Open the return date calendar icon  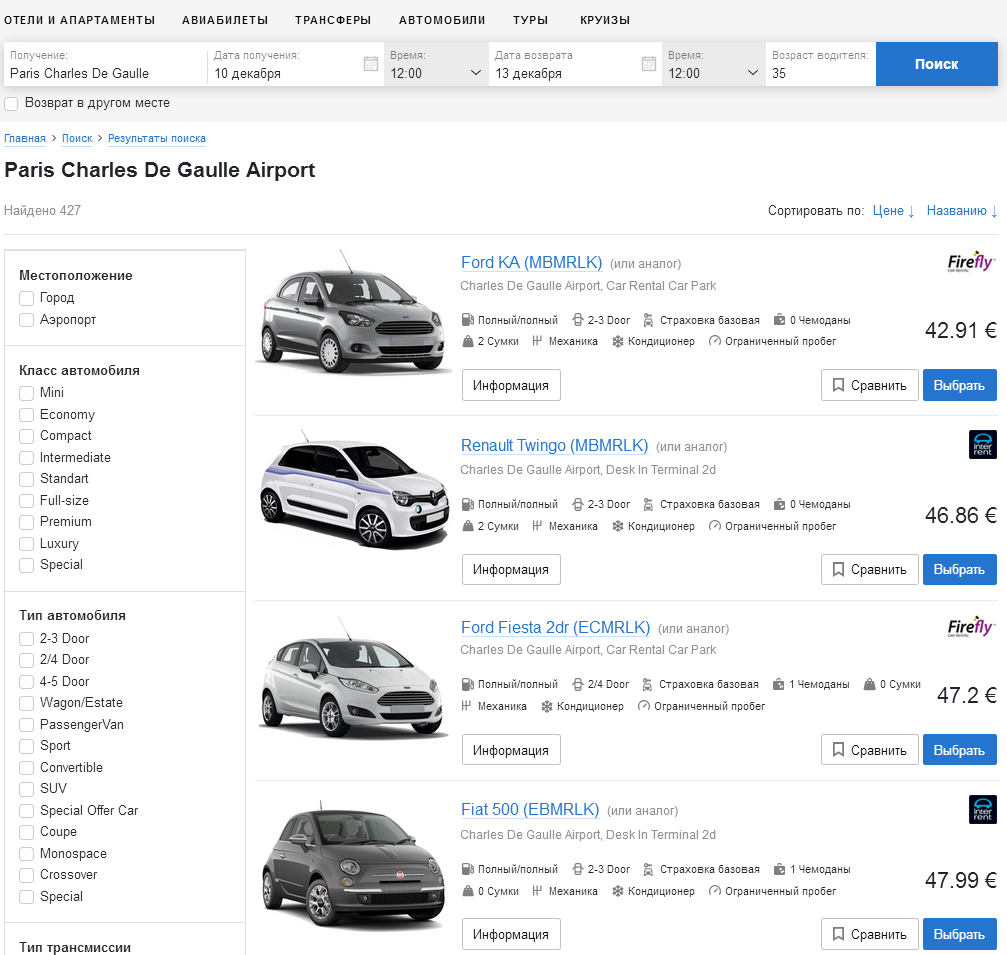[x=649, y=64]
